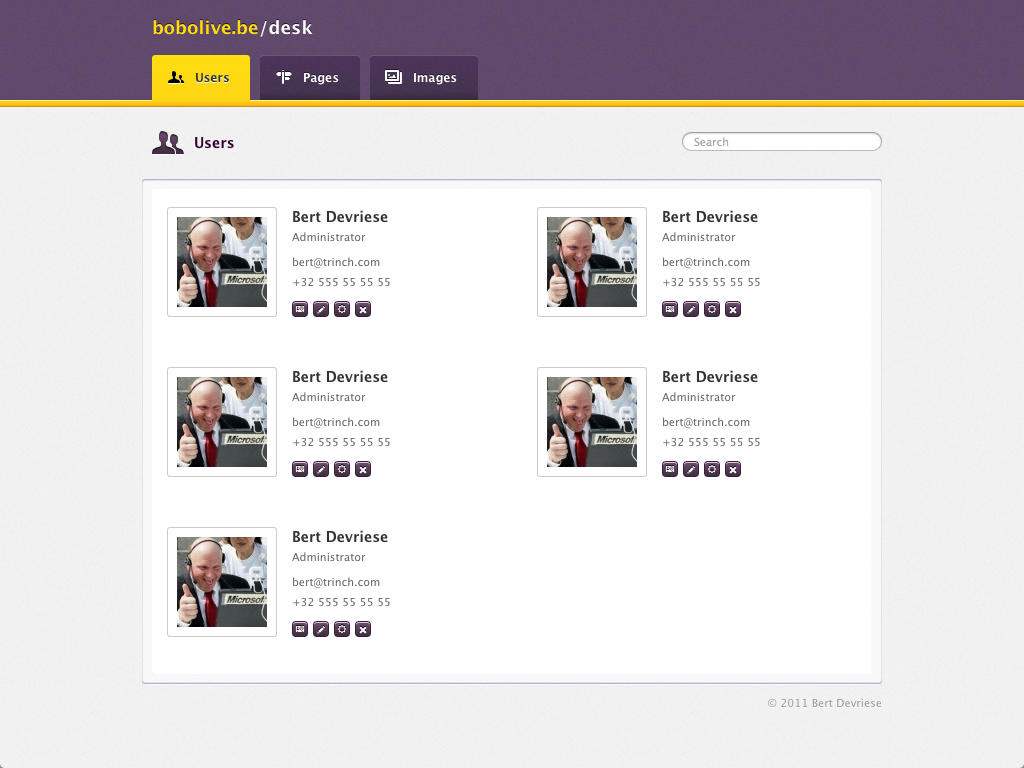Image resolution: width=1024 pixels, height=768 pixels.
Task: Click bert@trinch.com in the top-left card
Action: [x=336, y=262]
